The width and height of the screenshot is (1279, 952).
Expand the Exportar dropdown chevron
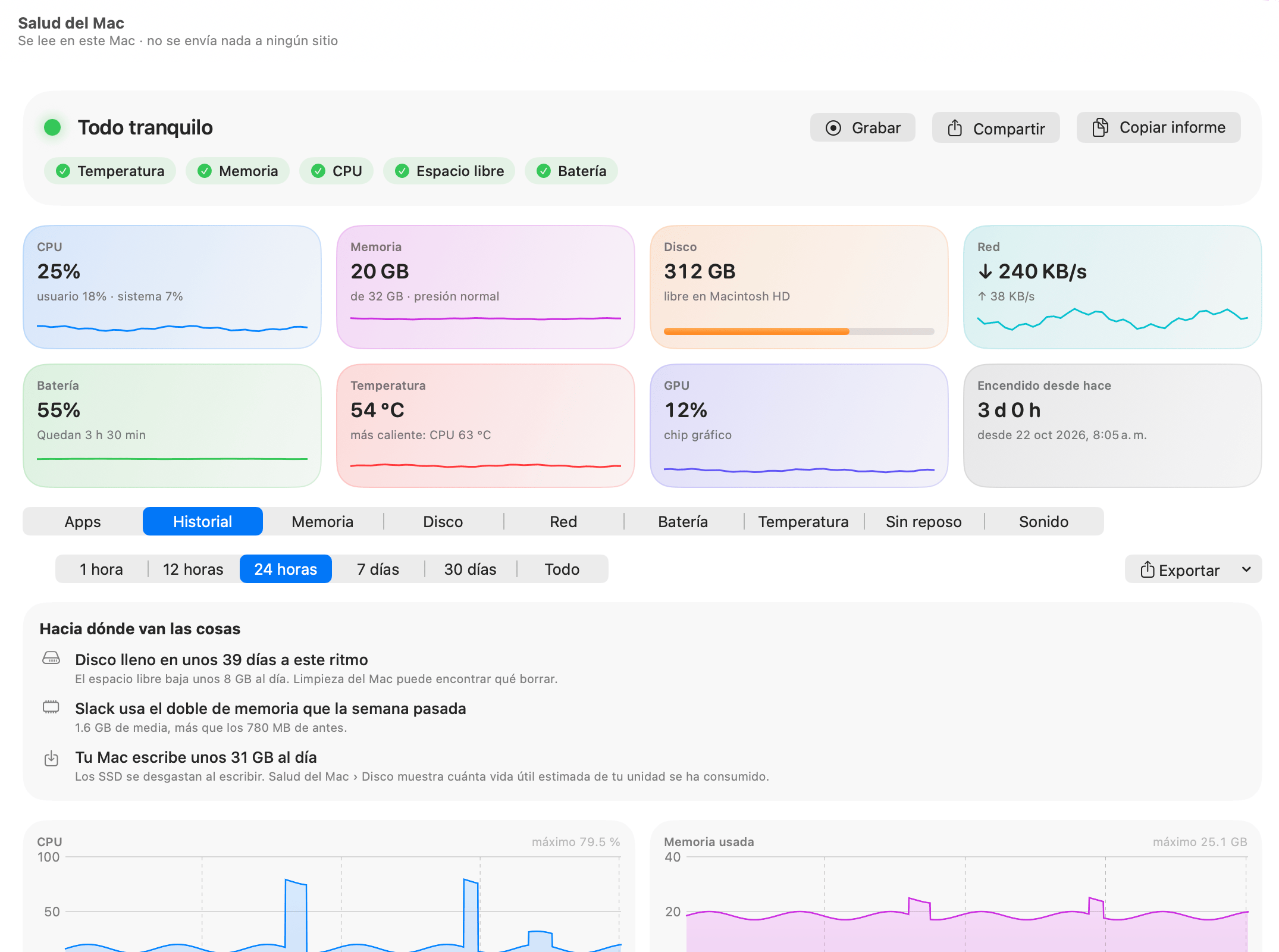[x=1246, y=569]
